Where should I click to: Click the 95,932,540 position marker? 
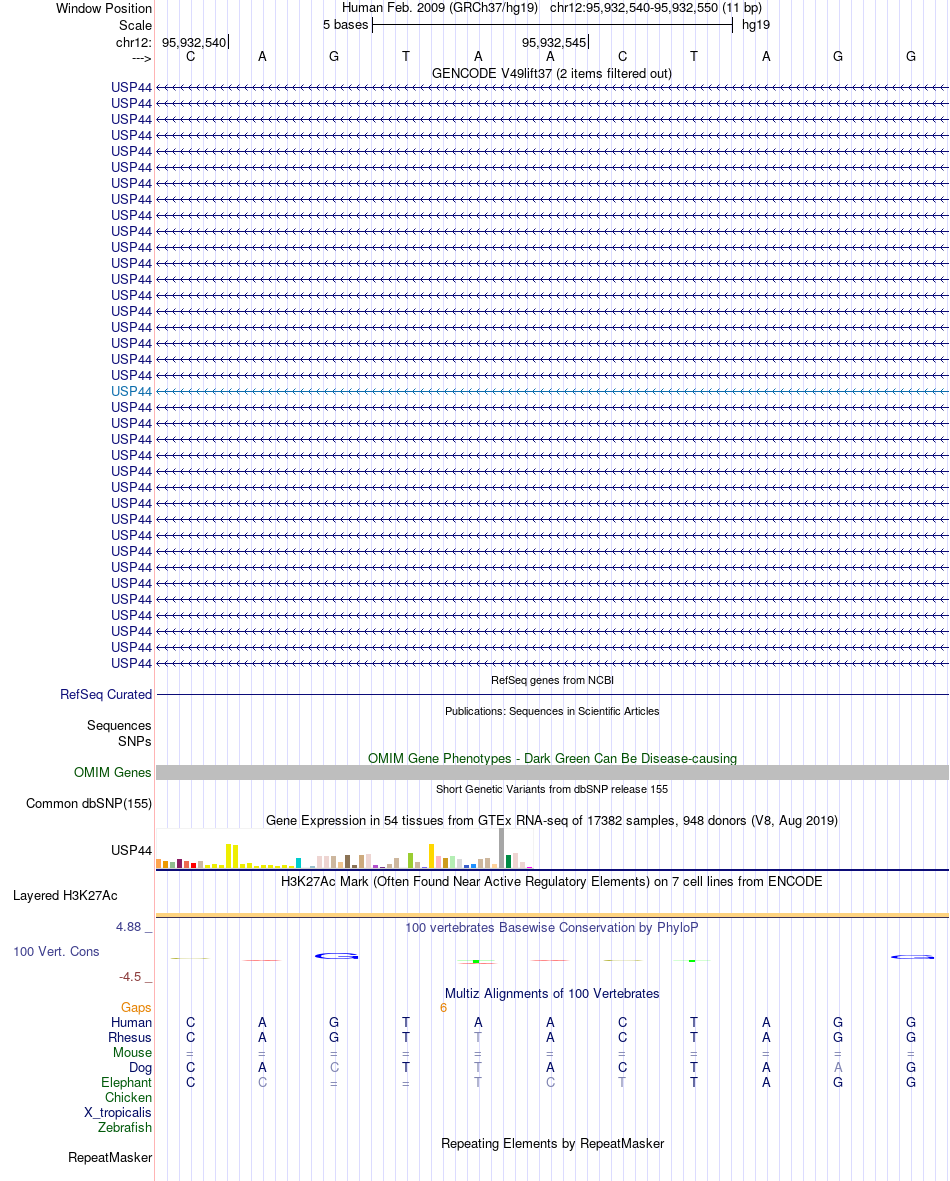194,43
